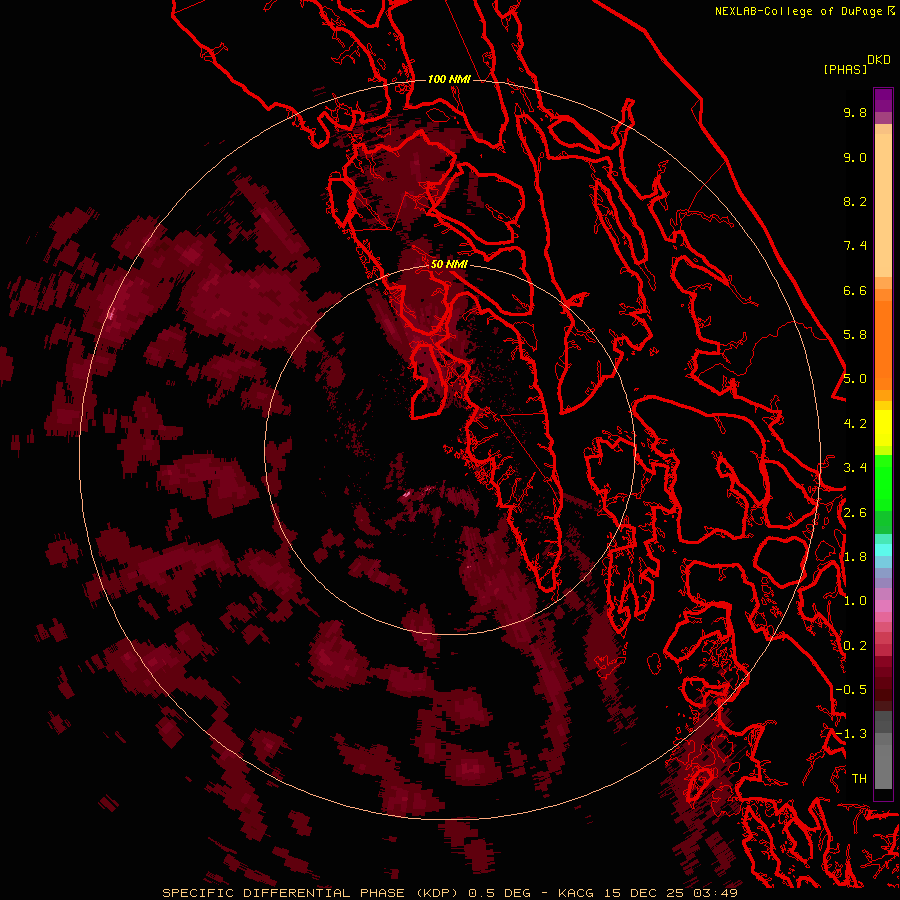Click the 1.8 scale value

click(855, 557)
